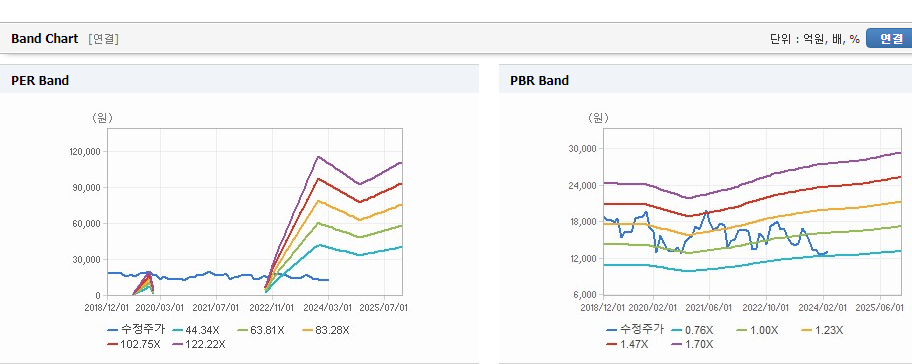Click the 6,000 axis label in PBR chart

[x=586, y=295]
